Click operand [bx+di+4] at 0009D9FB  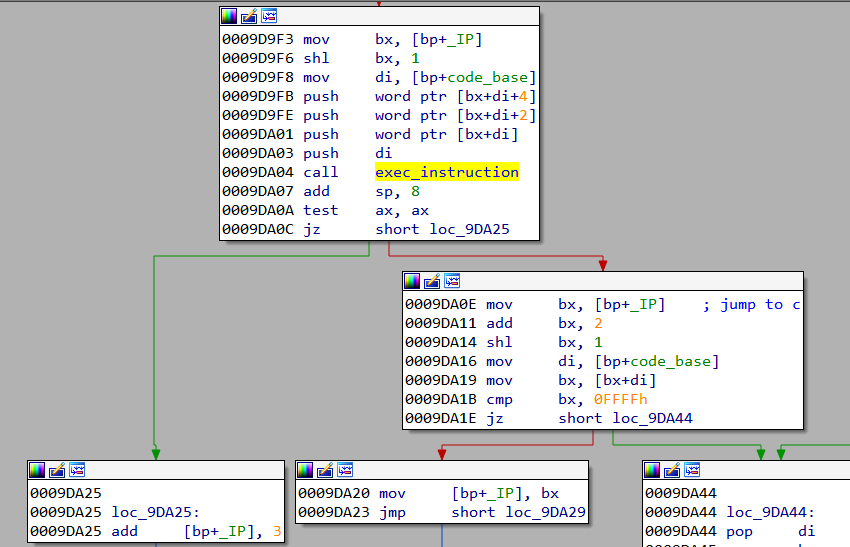pyautogui.click(x=497, y=96)
